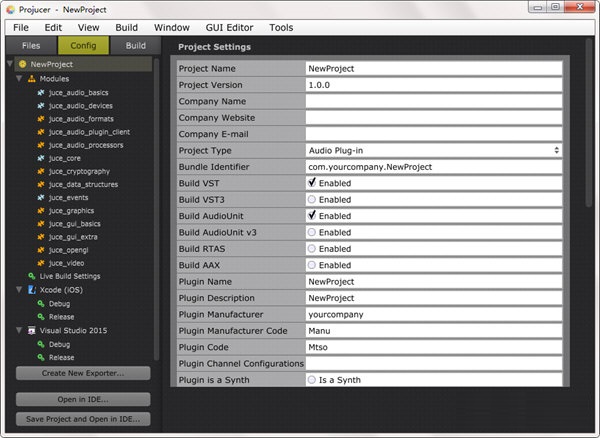Click Create New Exporter button
The width and height of the screenshot is (600, 438).
point(83,373)
